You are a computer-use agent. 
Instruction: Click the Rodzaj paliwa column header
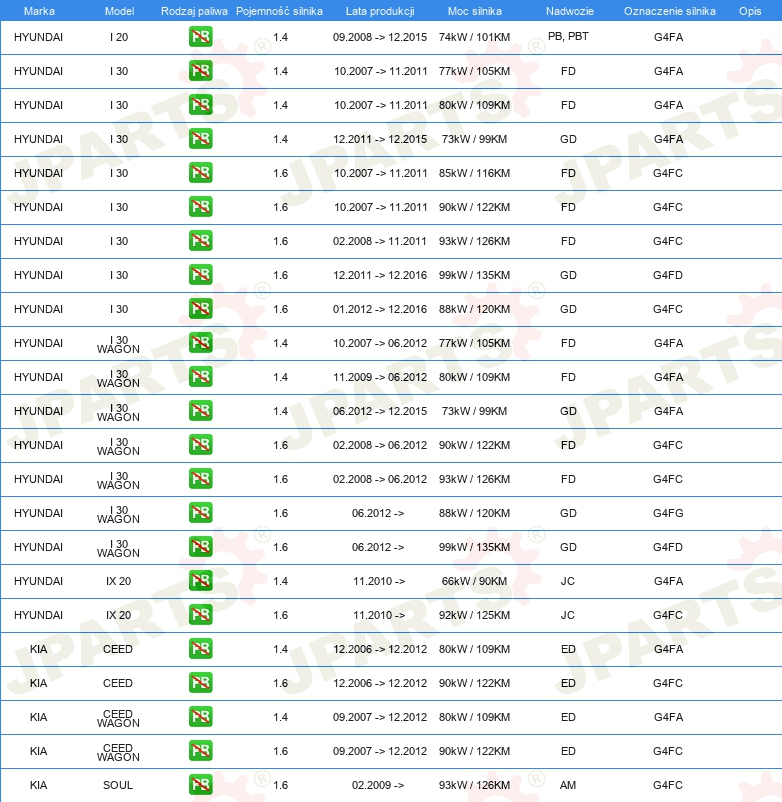pyautogui.click(x=194, y=11)
